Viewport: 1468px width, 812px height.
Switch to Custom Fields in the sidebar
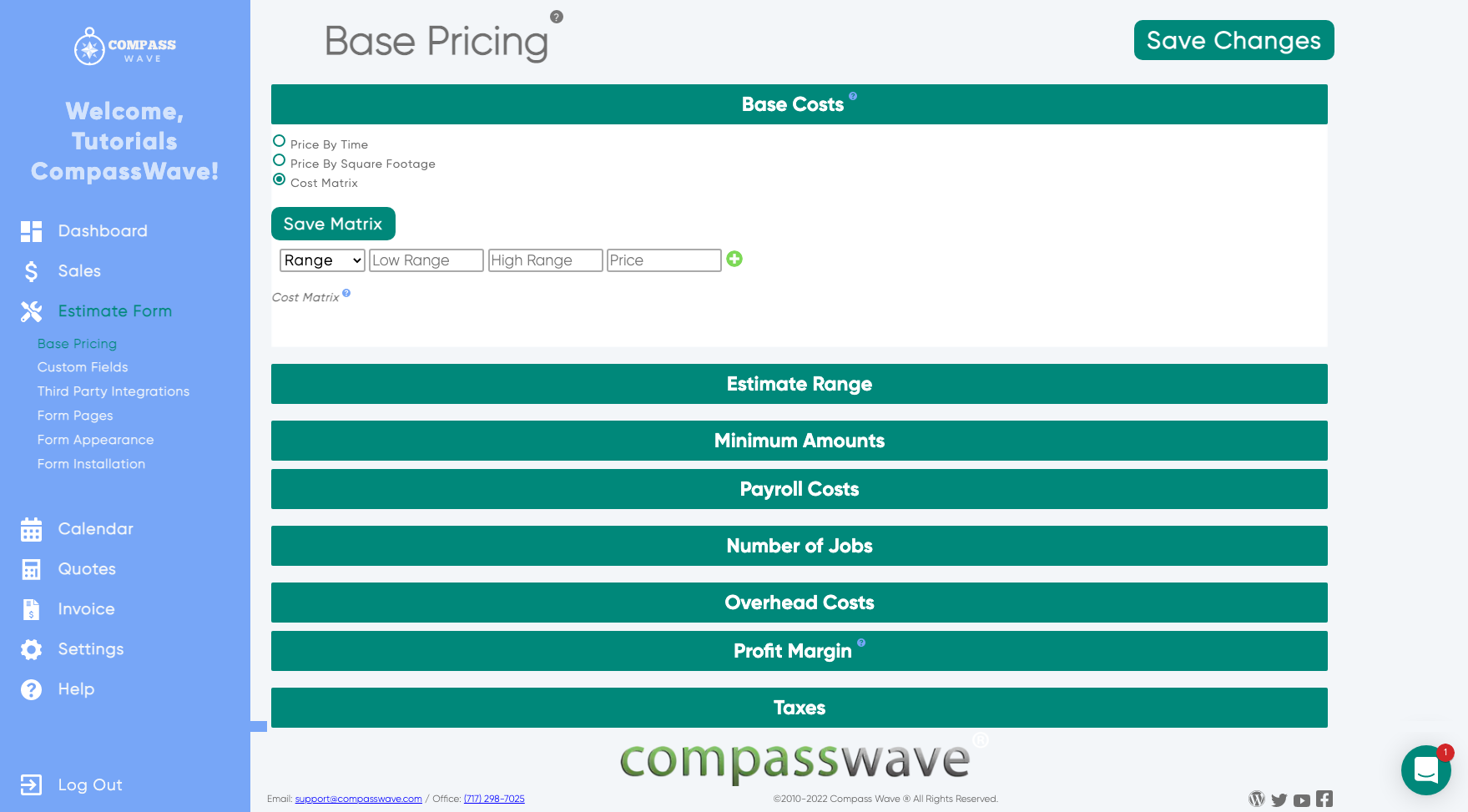tap(83, 367)
